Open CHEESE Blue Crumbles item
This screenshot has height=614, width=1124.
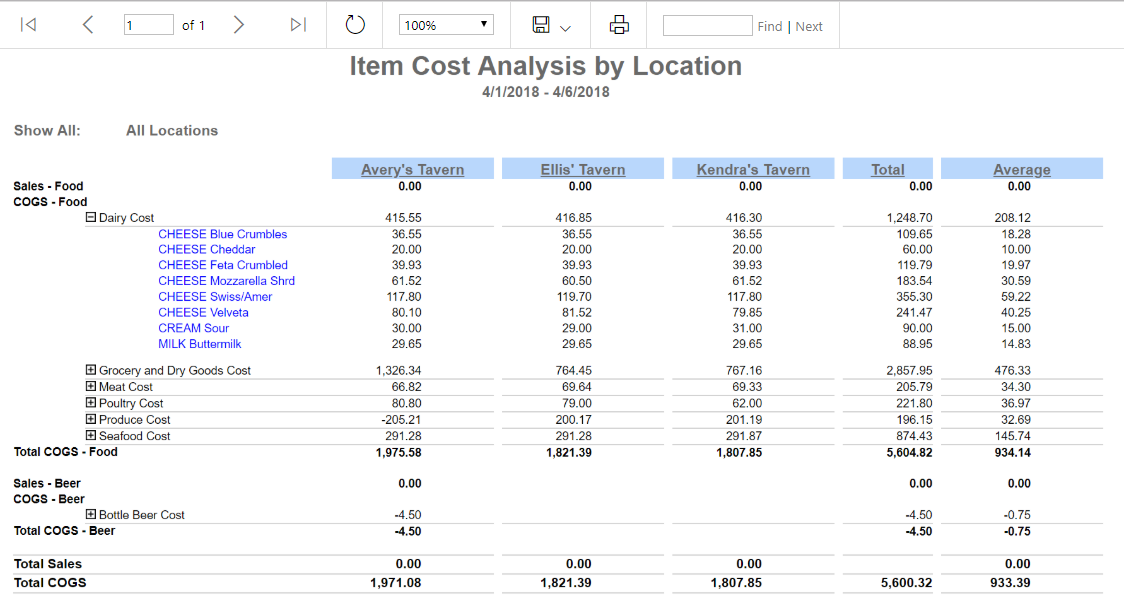[222, 234]
